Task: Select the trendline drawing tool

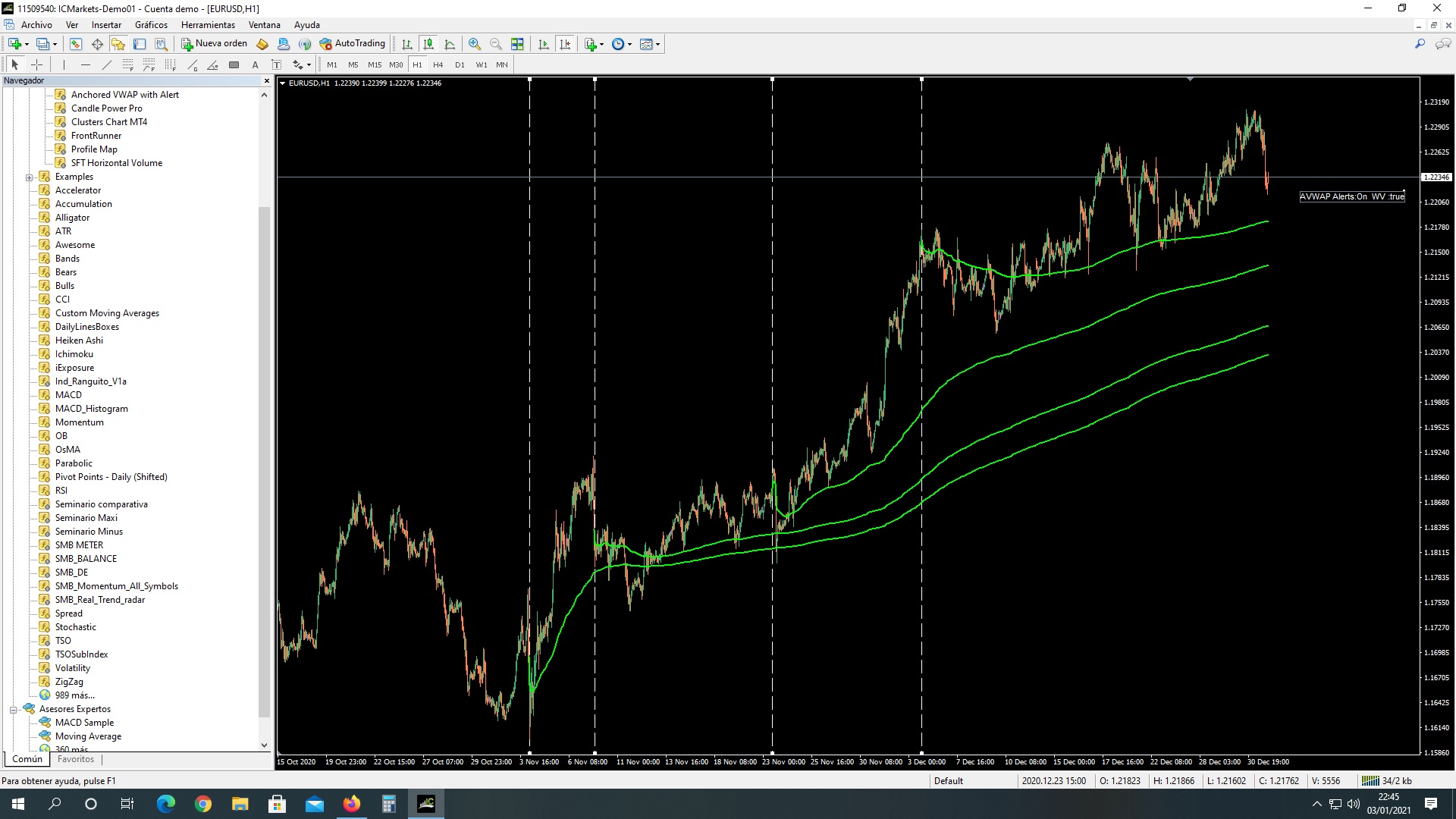Action: coord(107,65)
